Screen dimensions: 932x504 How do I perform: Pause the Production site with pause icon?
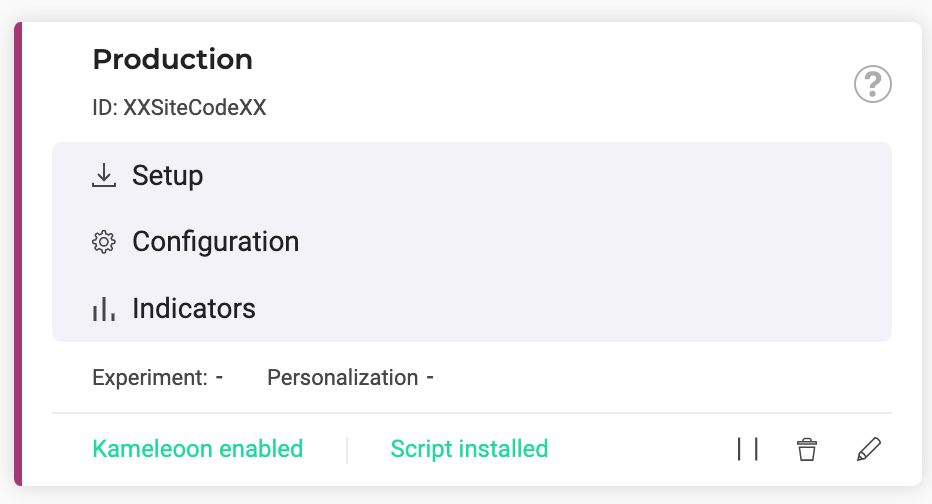click(x=747, y=450)
